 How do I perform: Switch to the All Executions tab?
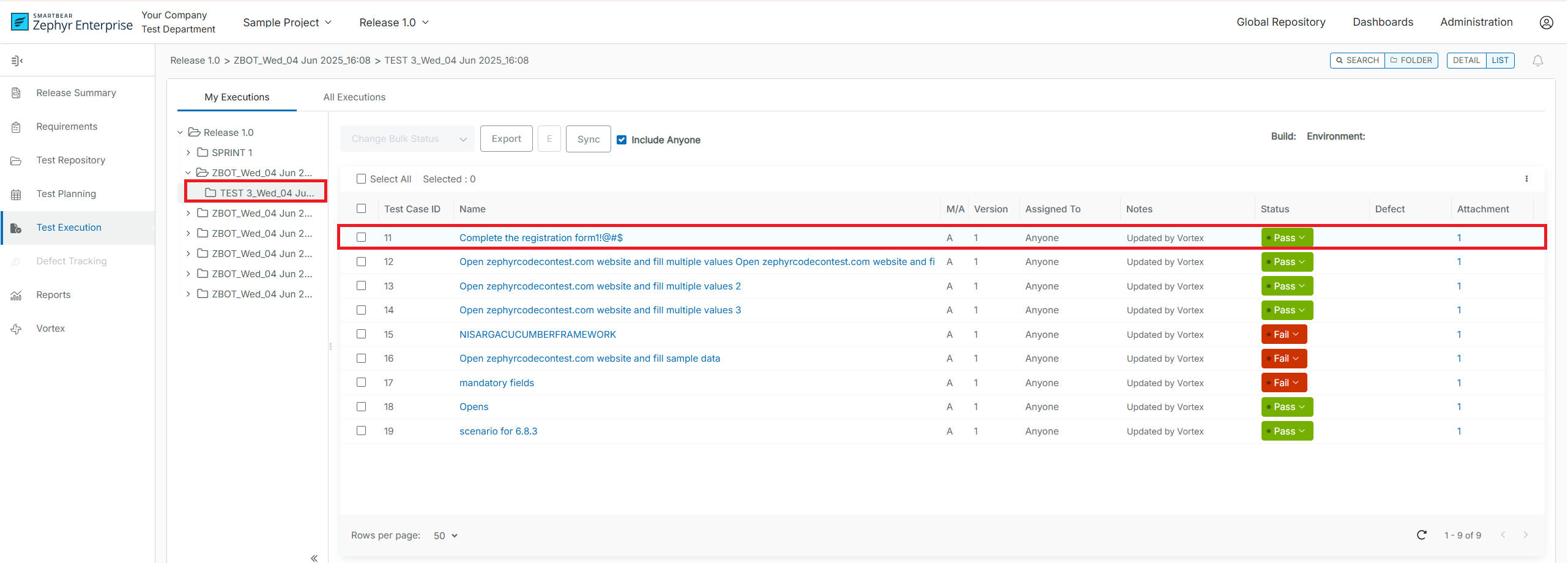click(x=354, y=97)
